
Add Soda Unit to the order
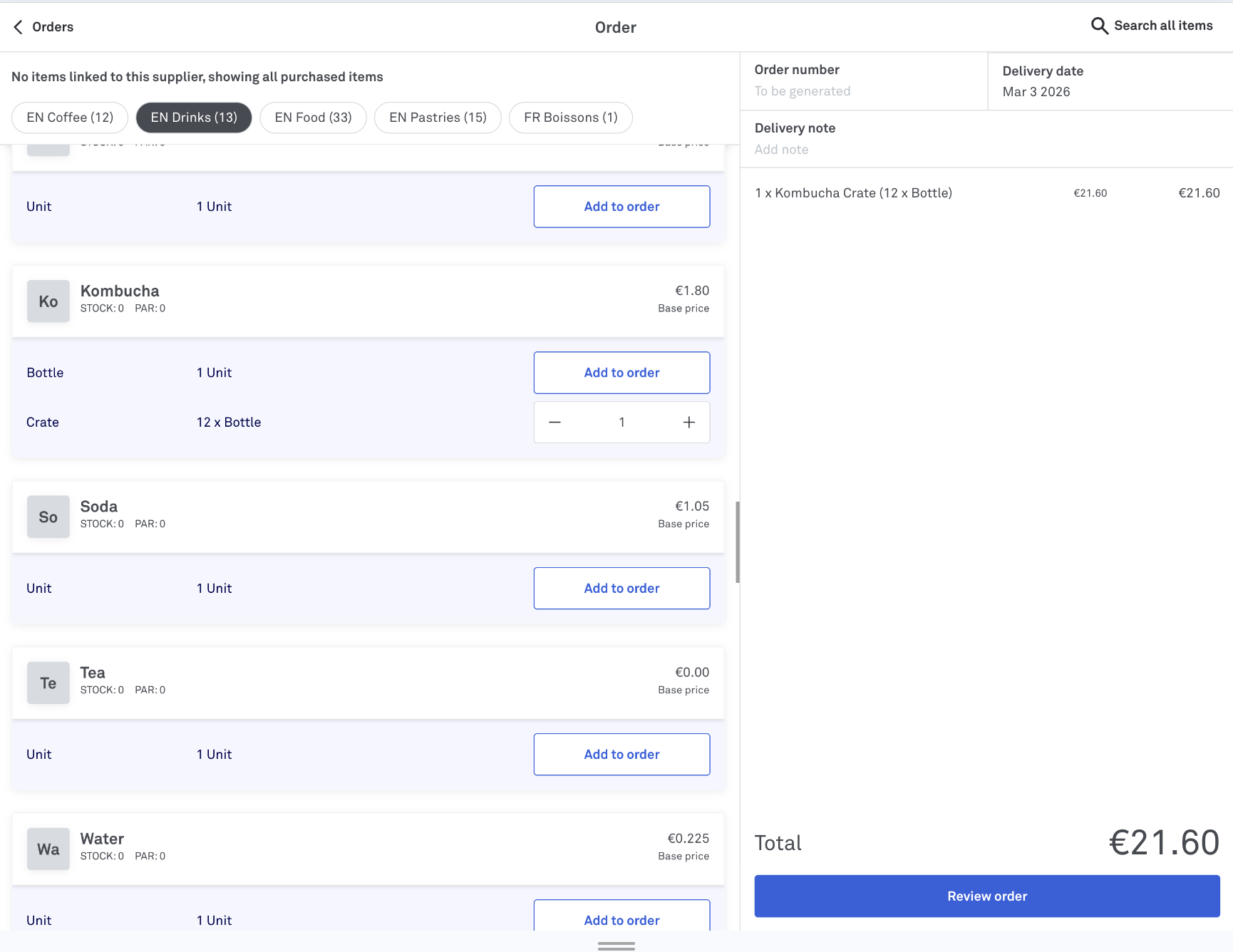(x=621, y=589)
